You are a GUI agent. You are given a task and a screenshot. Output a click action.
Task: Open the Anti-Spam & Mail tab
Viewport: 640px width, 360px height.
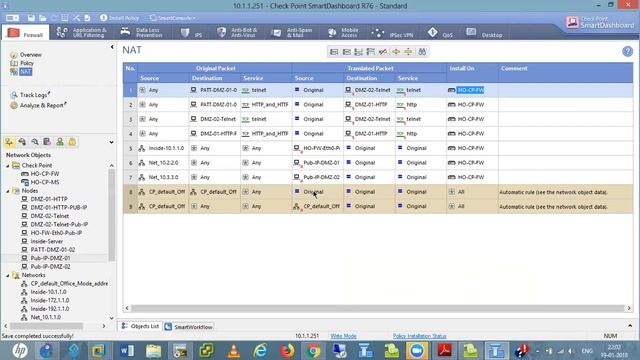[x=292, y=33]
